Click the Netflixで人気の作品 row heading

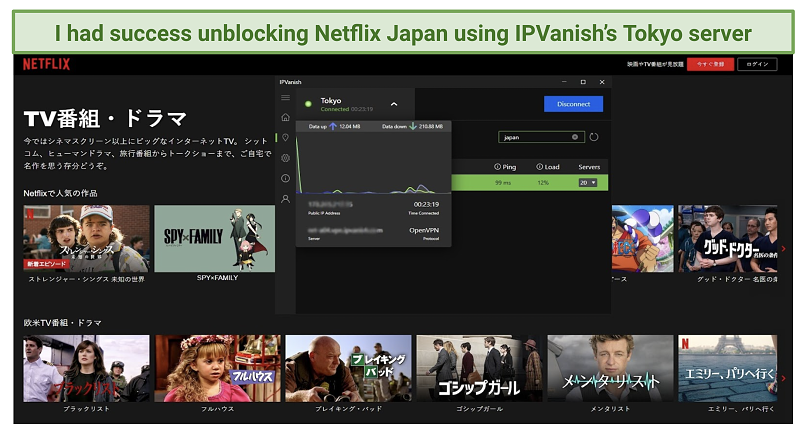(x=60, y=193)
